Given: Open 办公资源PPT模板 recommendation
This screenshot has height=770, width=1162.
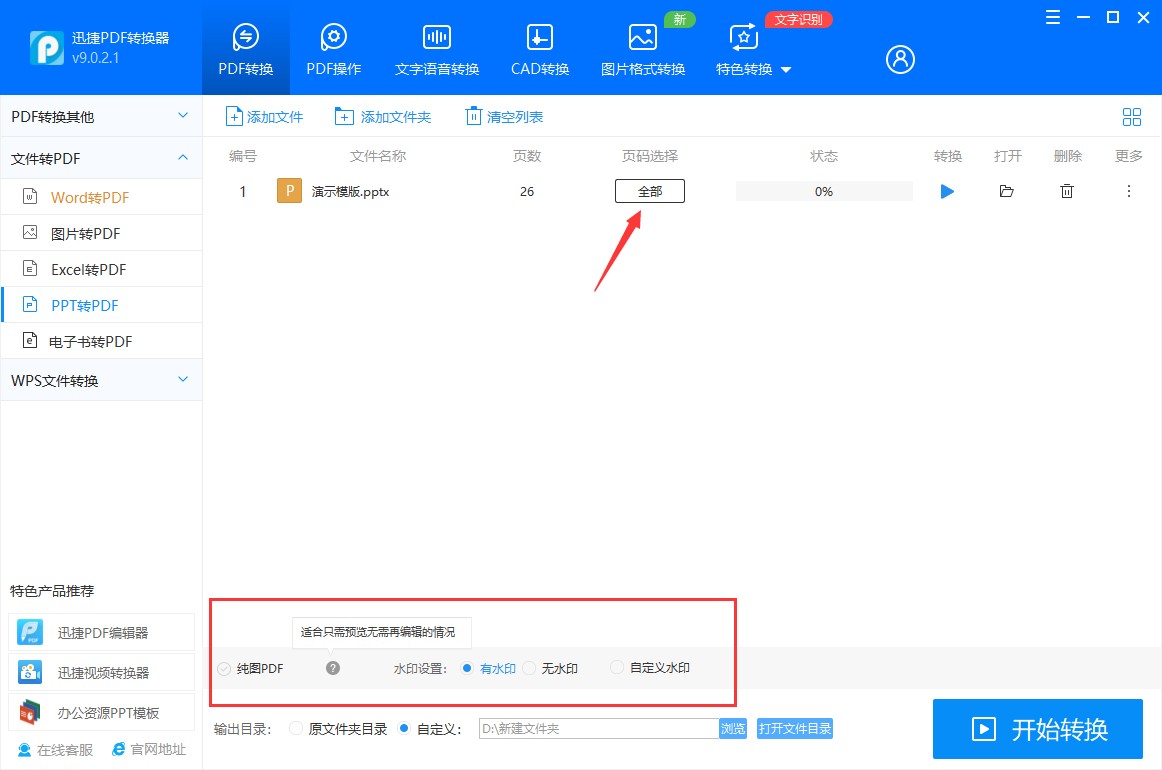Looking at the screenshot, I should (102, 712).
